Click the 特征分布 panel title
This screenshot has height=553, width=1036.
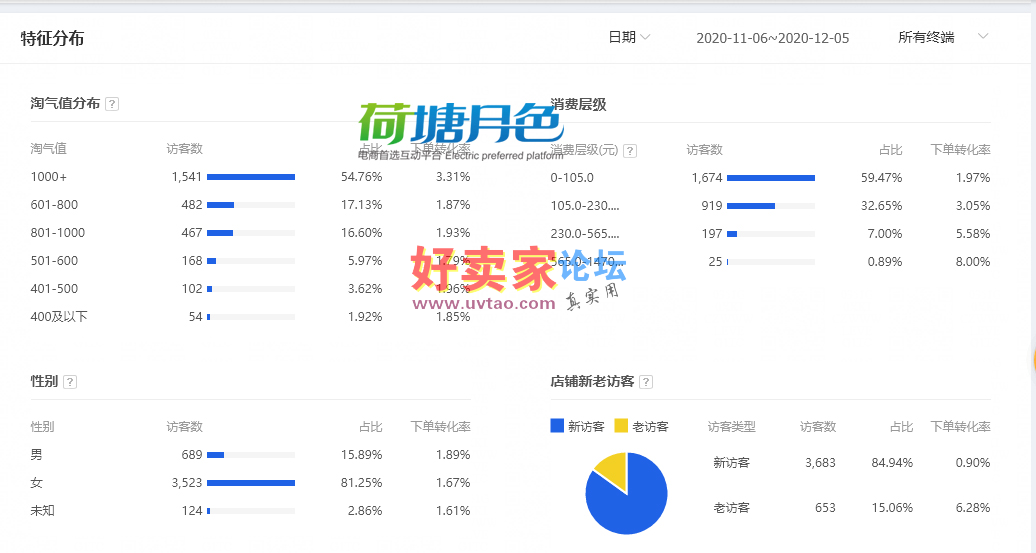click(x=52, y=39)
